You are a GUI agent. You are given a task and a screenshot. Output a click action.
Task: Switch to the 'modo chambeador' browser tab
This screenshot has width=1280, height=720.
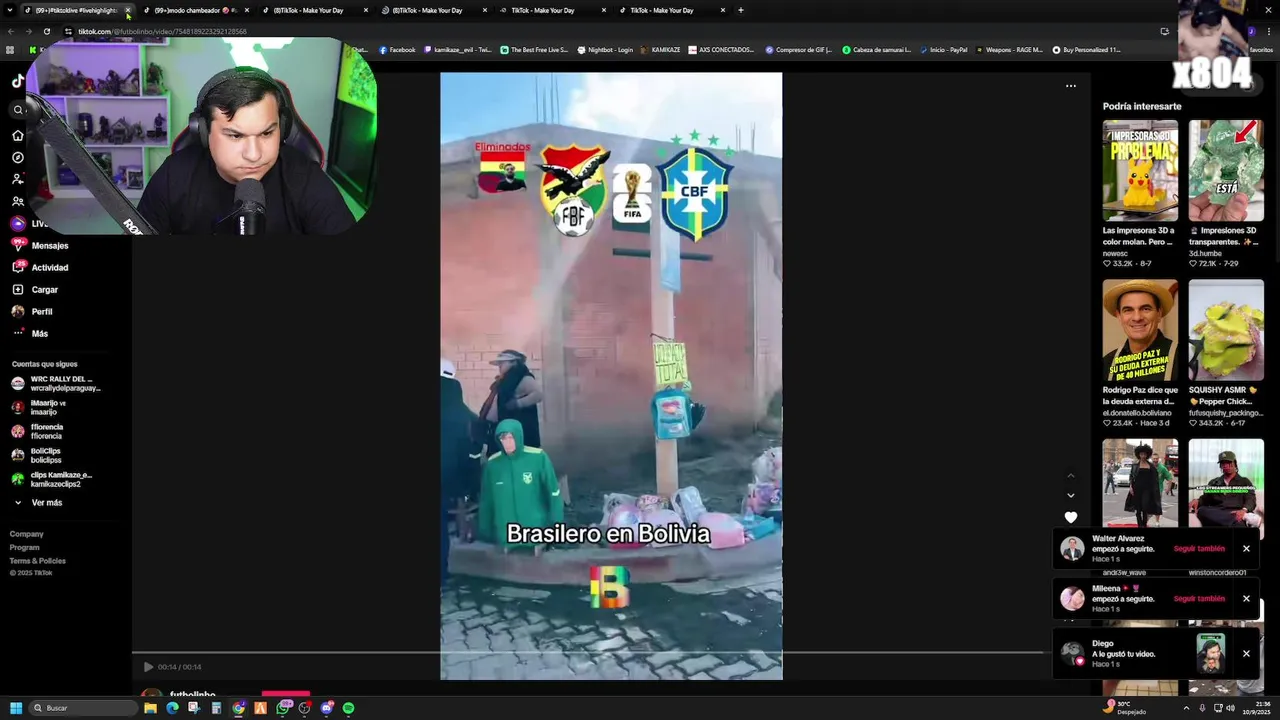point(195,10)
